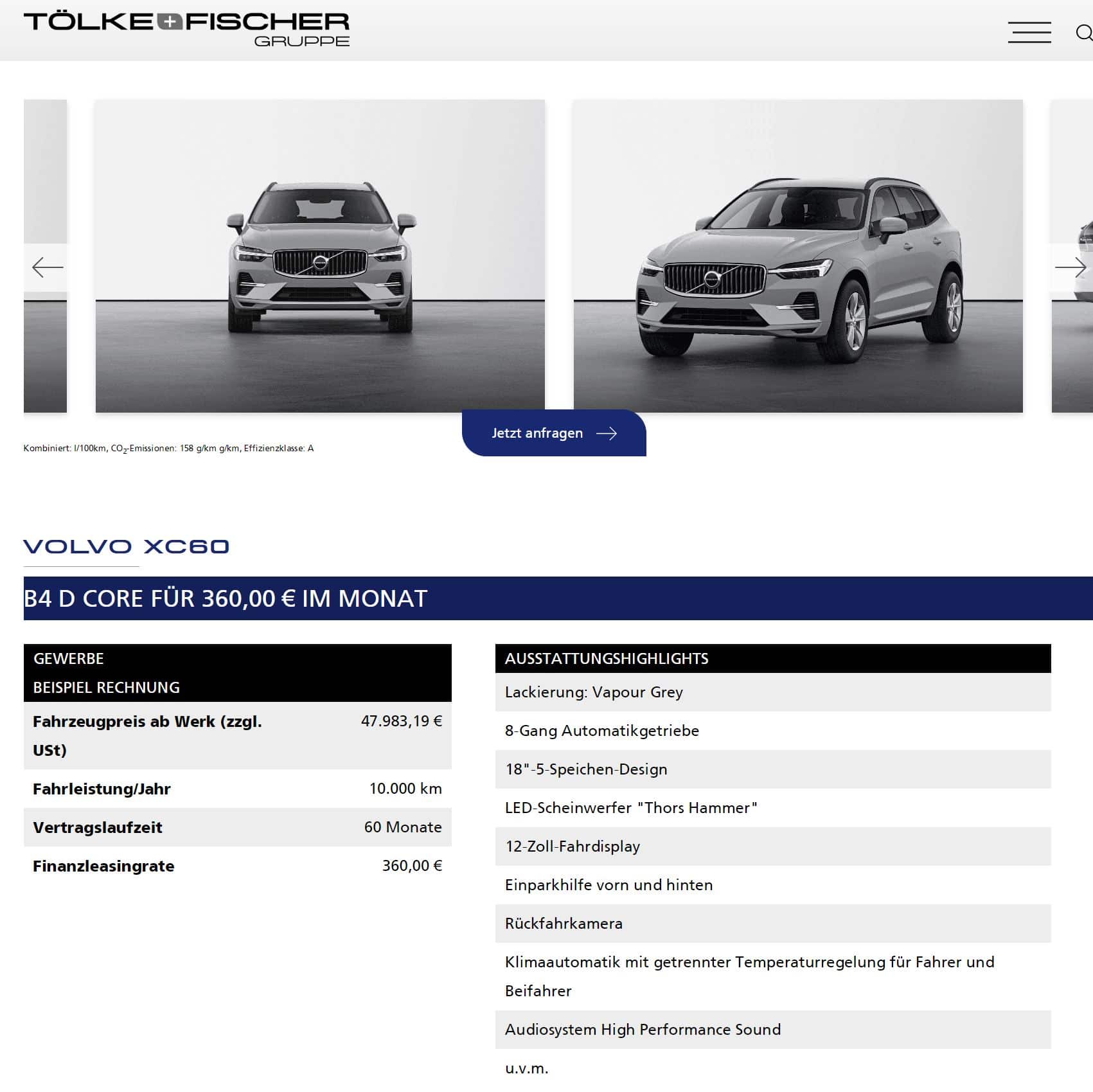1093x1092 pixels.
Task: Click the search magnifier icon
Action: (x=1084, y=32)
